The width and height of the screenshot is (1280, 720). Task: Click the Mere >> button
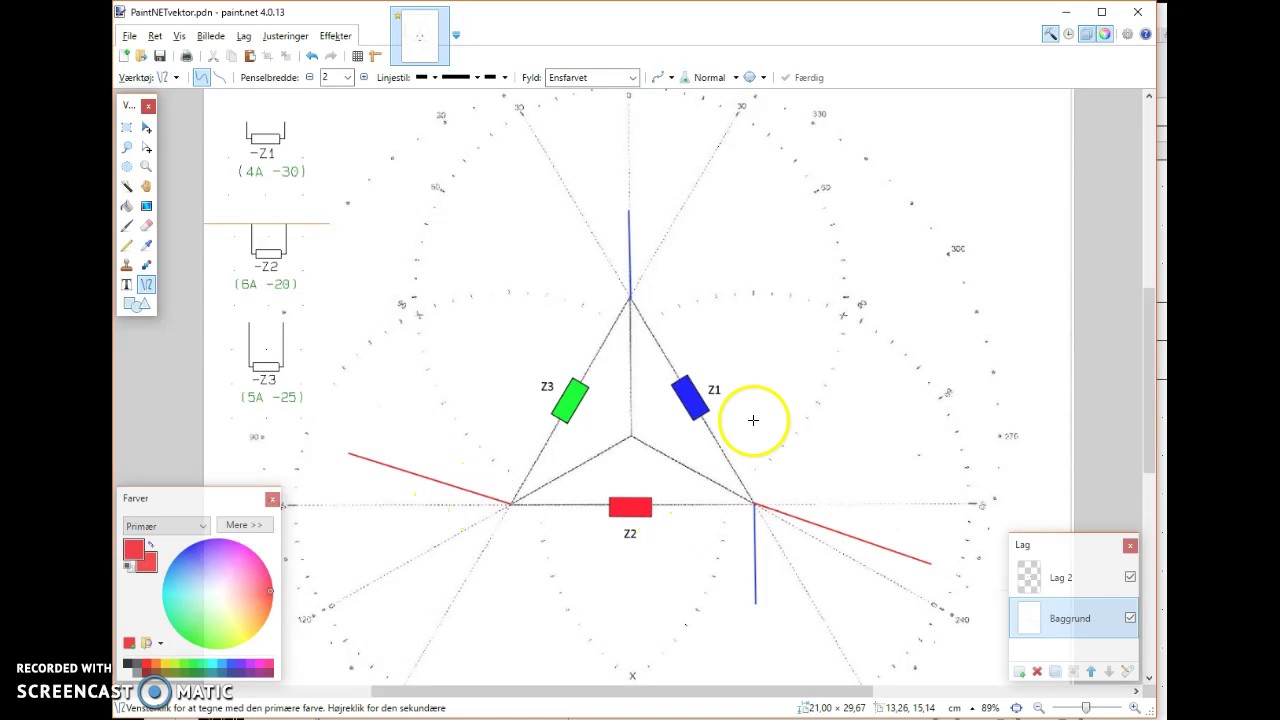(244, 525)
